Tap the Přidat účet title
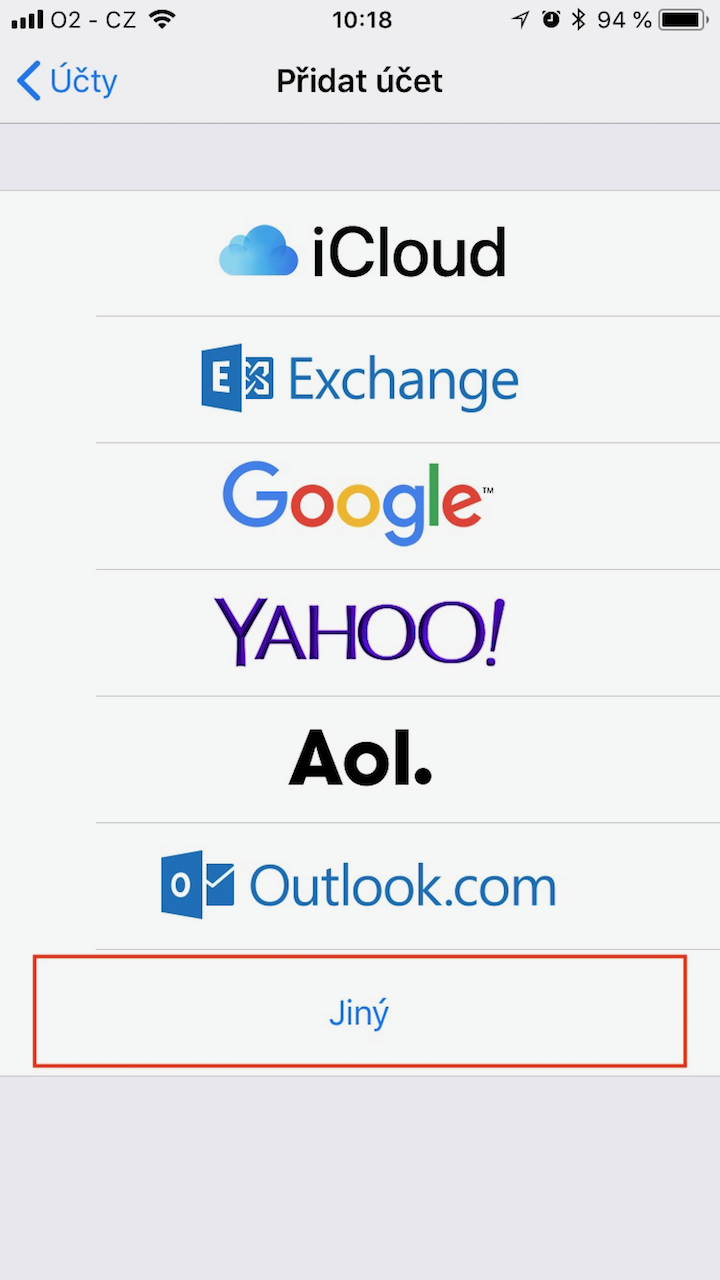This screenshot has width=720, height=1280. point(360,81)
